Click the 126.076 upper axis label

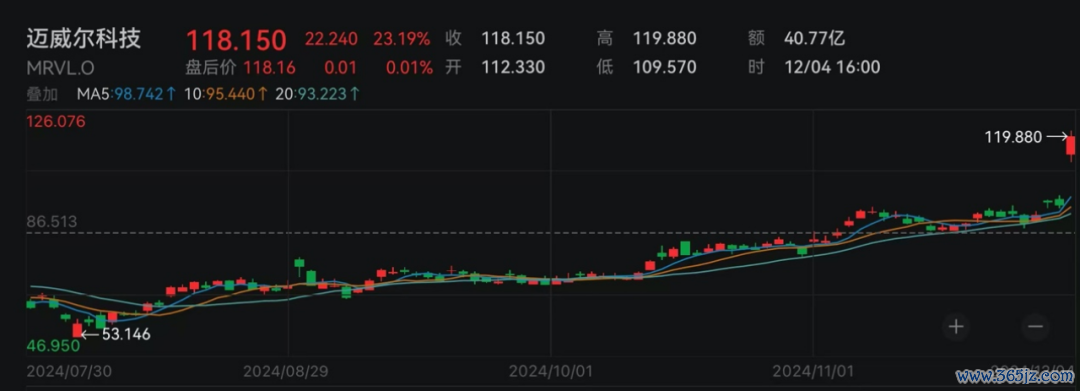click(x=56, y=122)
